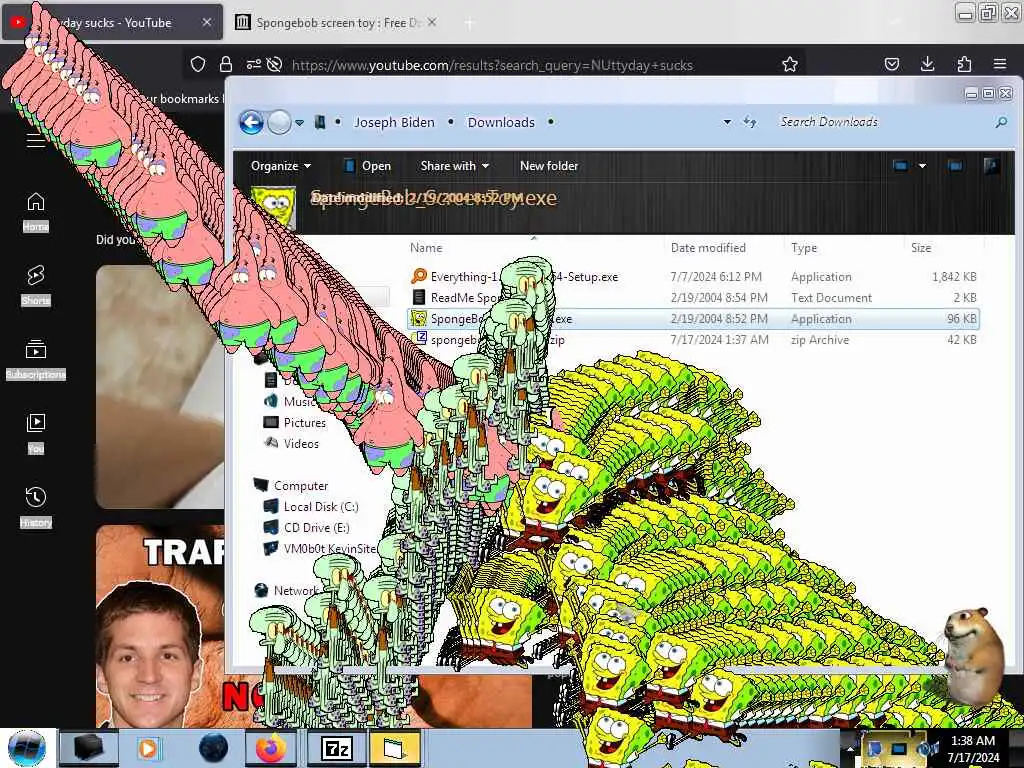
Task: Click the search magnifier icon in Explorer
Action: click(x=1001, y=122)
